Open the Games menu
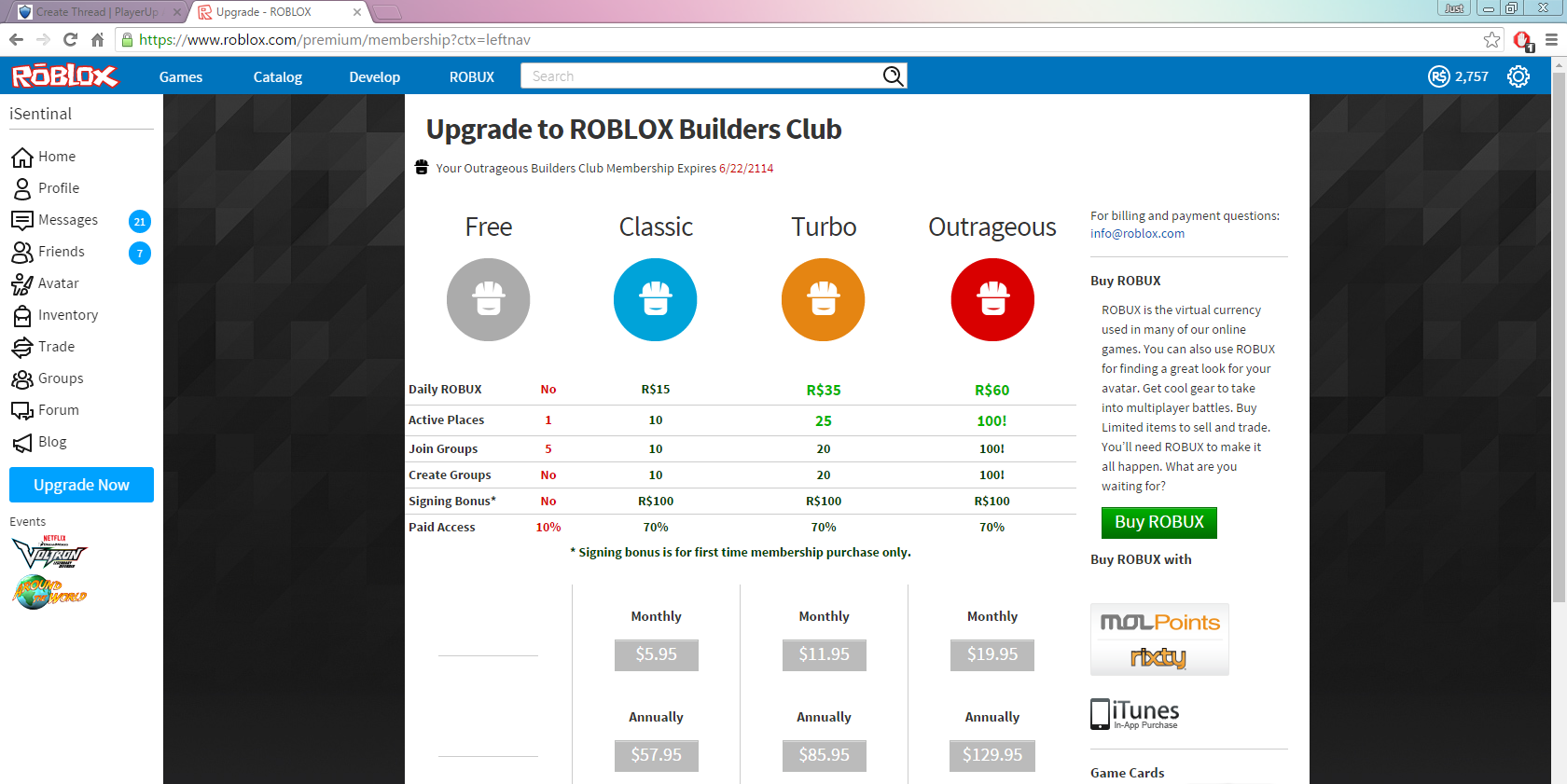 click(x=181, y=76)
